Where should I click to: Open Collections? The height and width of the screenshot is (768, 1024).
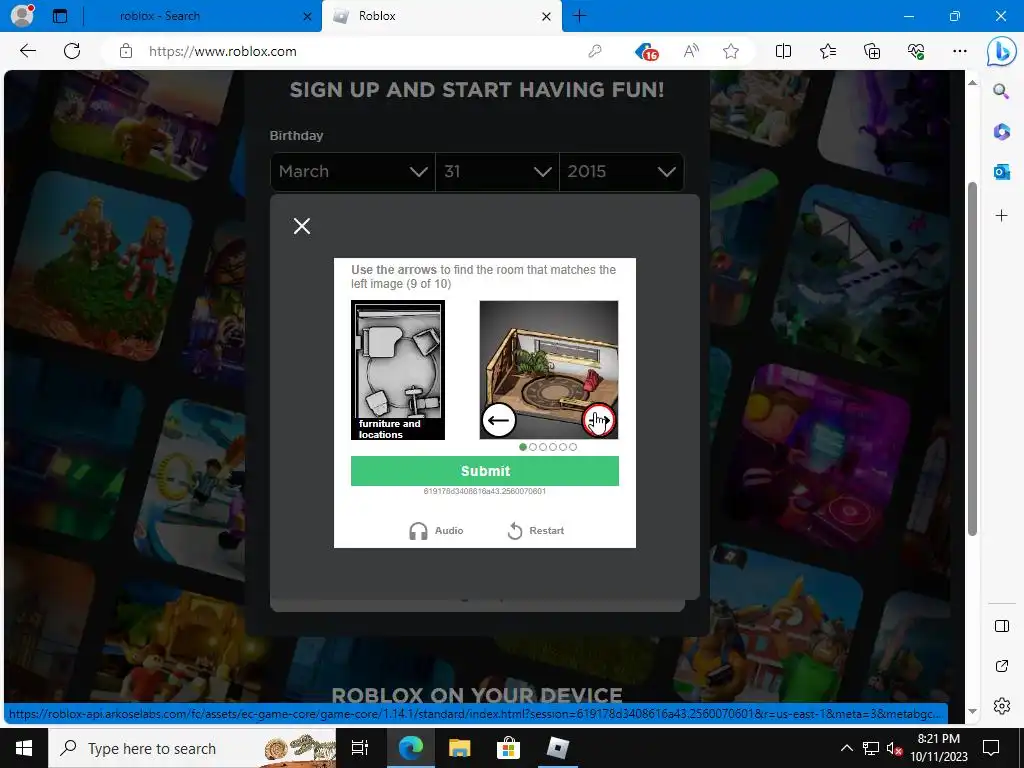pos(872,51)
